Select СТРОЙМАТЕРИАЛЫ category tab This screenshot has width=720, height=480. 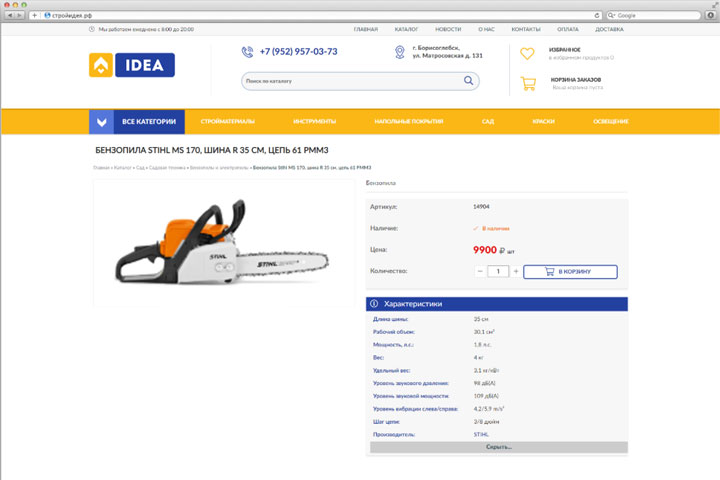227,122
